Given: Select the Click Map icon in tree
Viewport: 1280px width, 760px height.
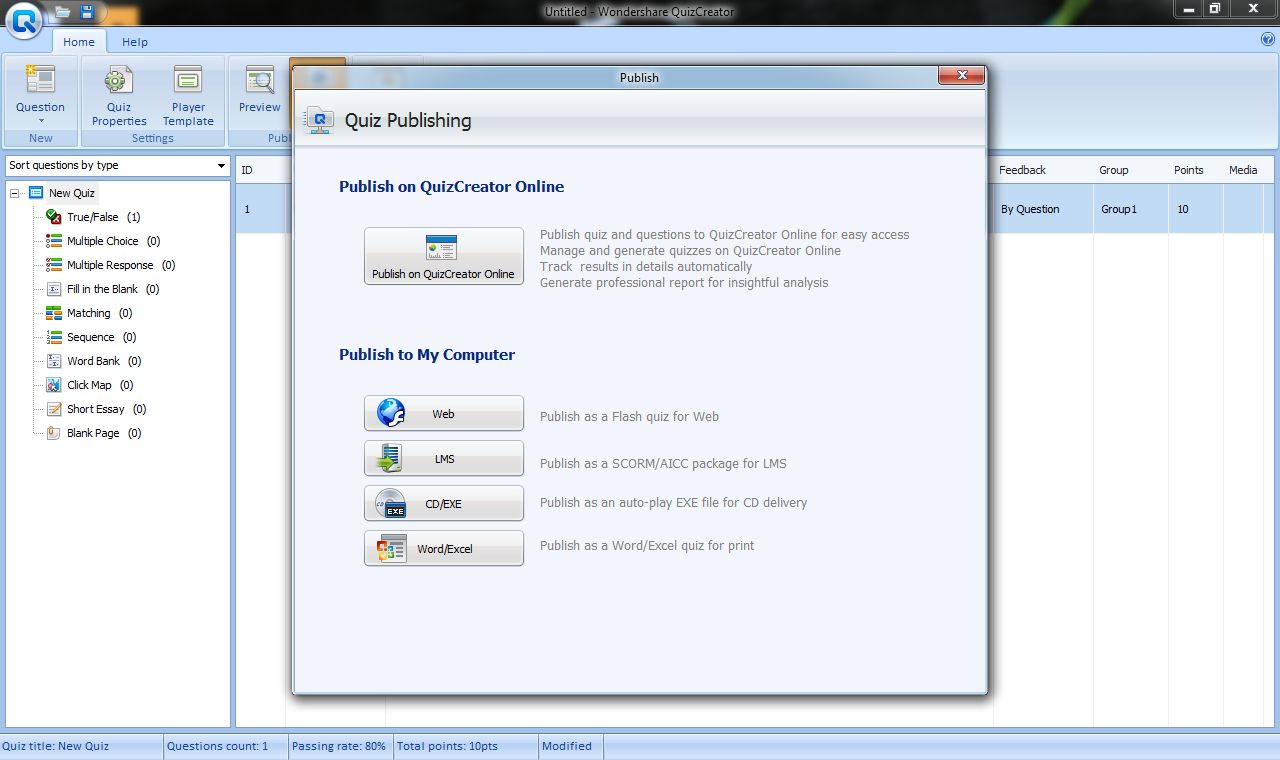Looking at the screenshot, I should point(54,385).
